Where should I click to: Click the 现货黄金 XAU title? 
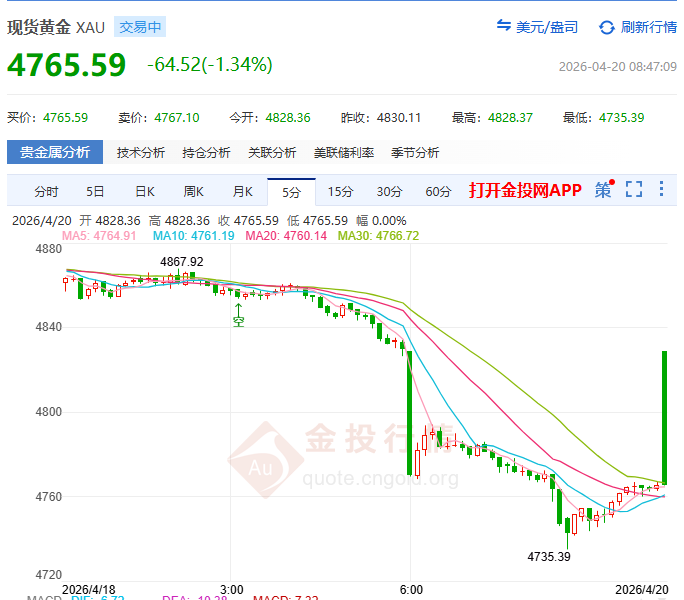pos(56,27)
